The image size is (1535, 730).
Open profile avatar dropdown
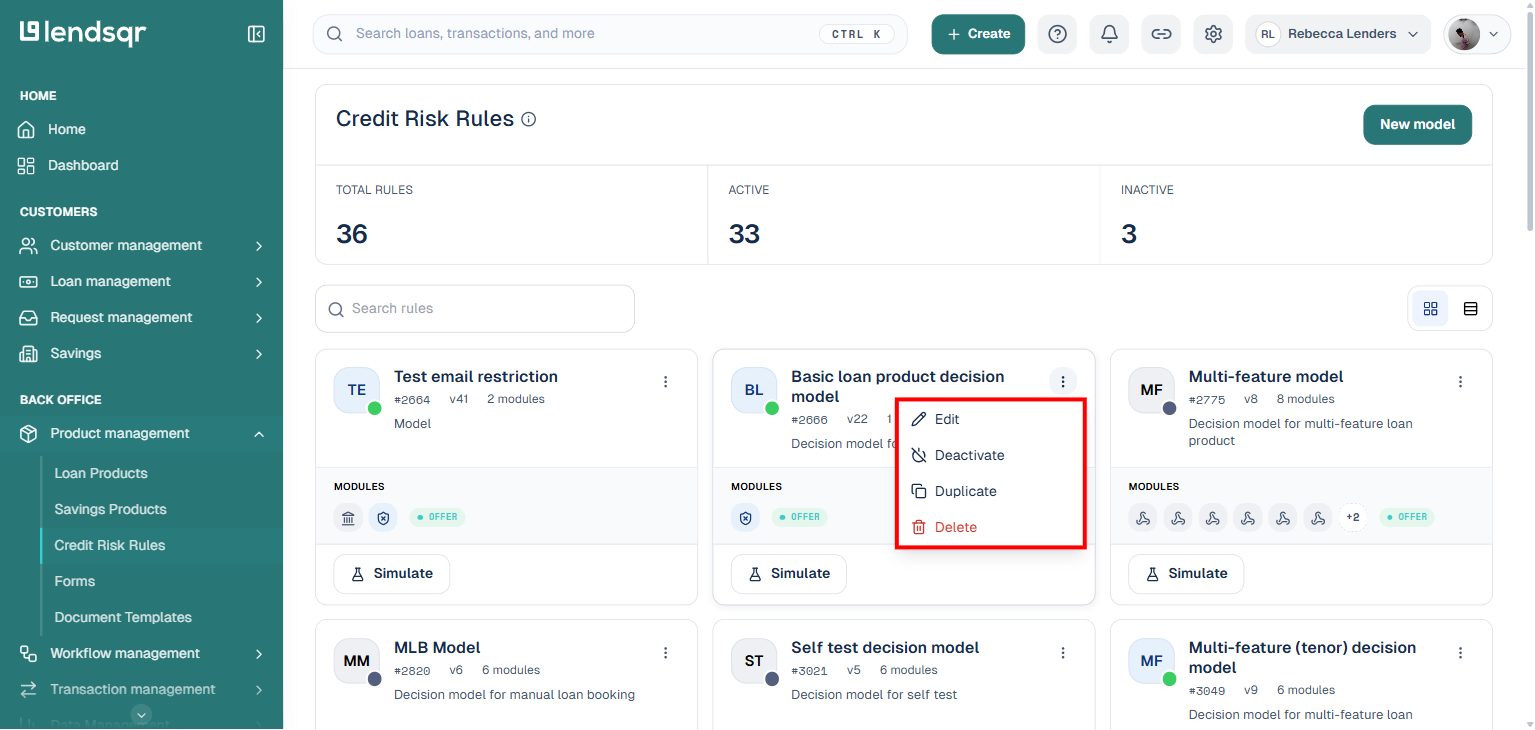[1477, 34]
